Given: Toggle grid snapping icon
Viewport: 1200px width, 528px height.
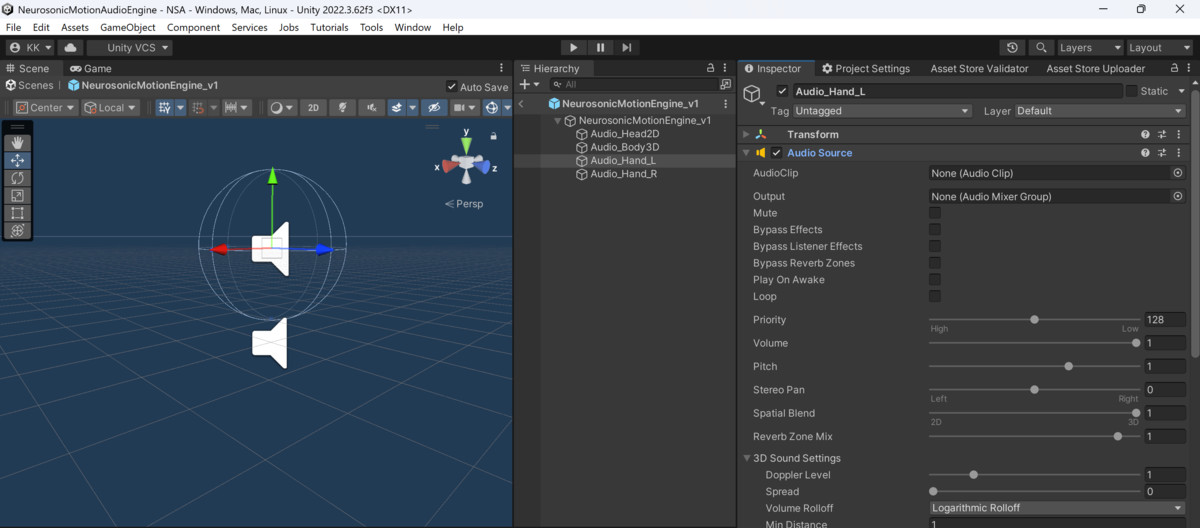Looking at the screenshot, I should click(x=198, y=107).
